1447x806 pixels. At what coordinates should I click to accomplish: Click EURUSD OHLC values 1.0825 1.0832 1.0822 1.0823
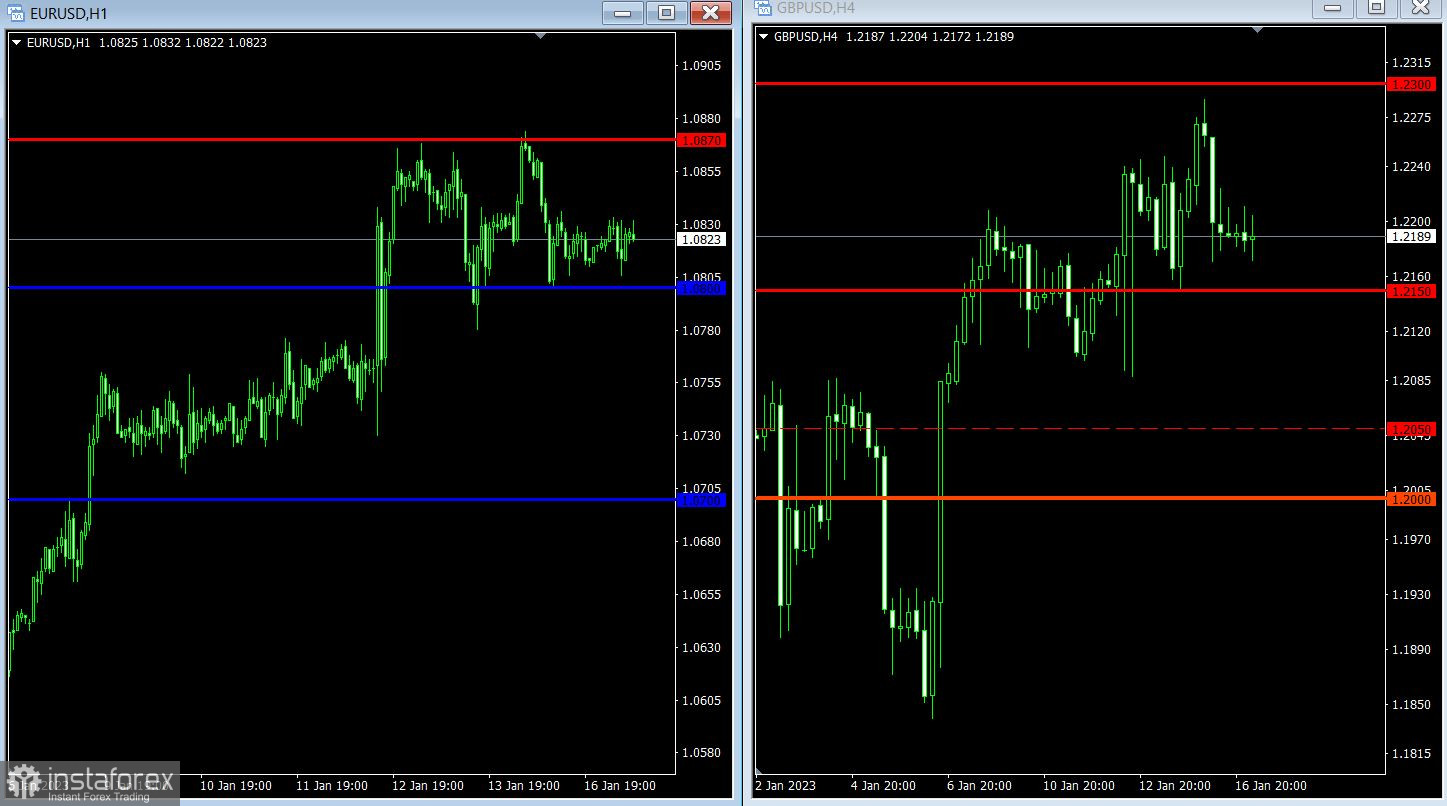[x=183, y=43]
